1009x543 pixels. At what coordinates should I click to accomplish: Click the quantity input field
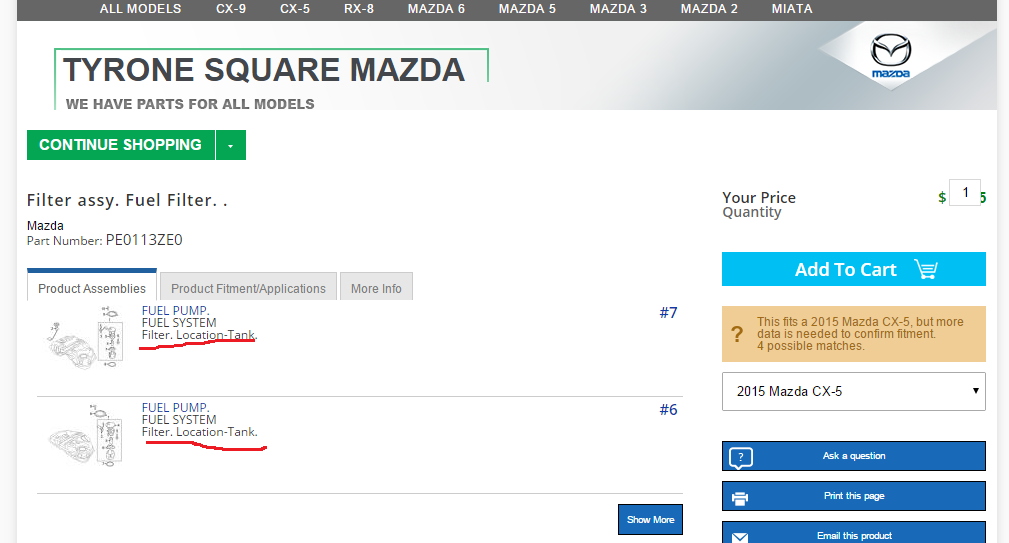tap(965, 192)
